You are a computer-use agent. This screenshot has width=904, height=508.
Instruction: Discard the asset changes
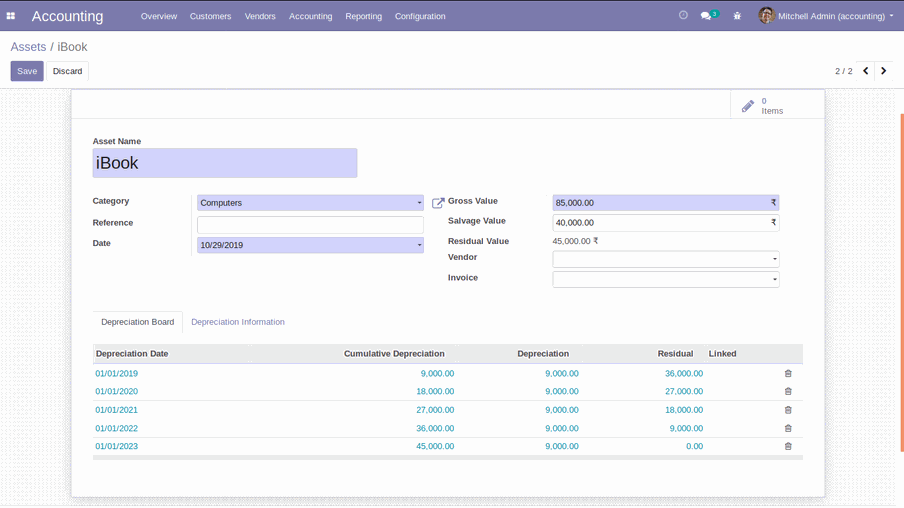pyautogui.click(x=67, y=71)
